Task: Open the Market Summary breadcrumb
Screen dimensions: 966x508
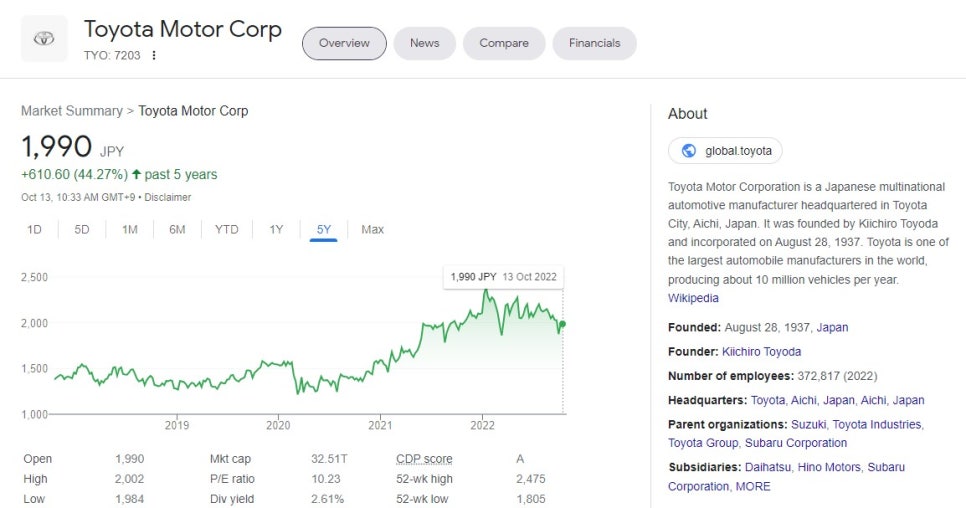Action: pyautogui.click(x=72, y=111)
